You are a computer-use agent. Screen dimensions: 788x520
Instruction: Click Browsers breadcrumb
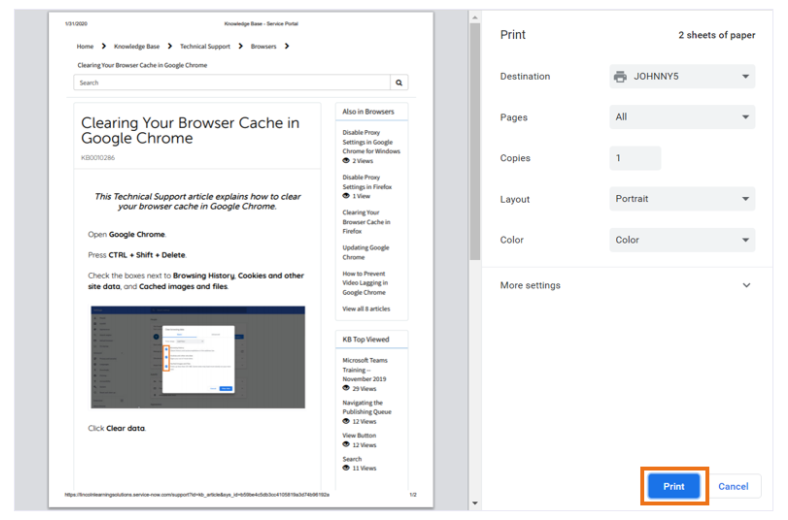pos(263,46)
